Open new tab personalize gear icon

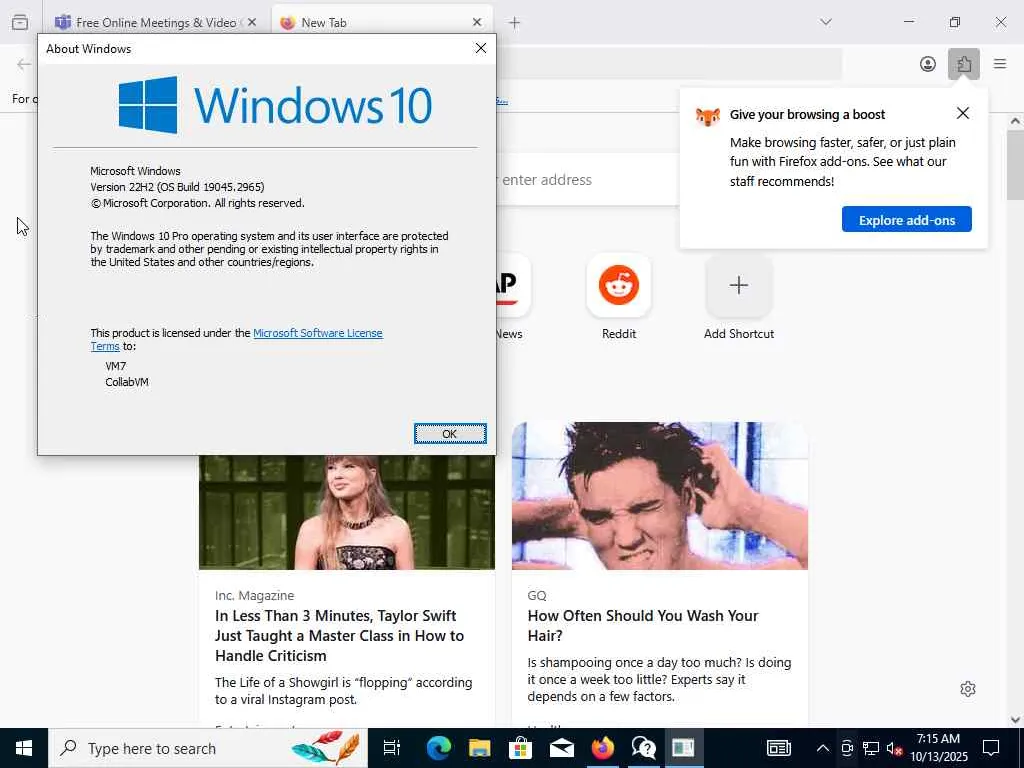click(968, 689)
